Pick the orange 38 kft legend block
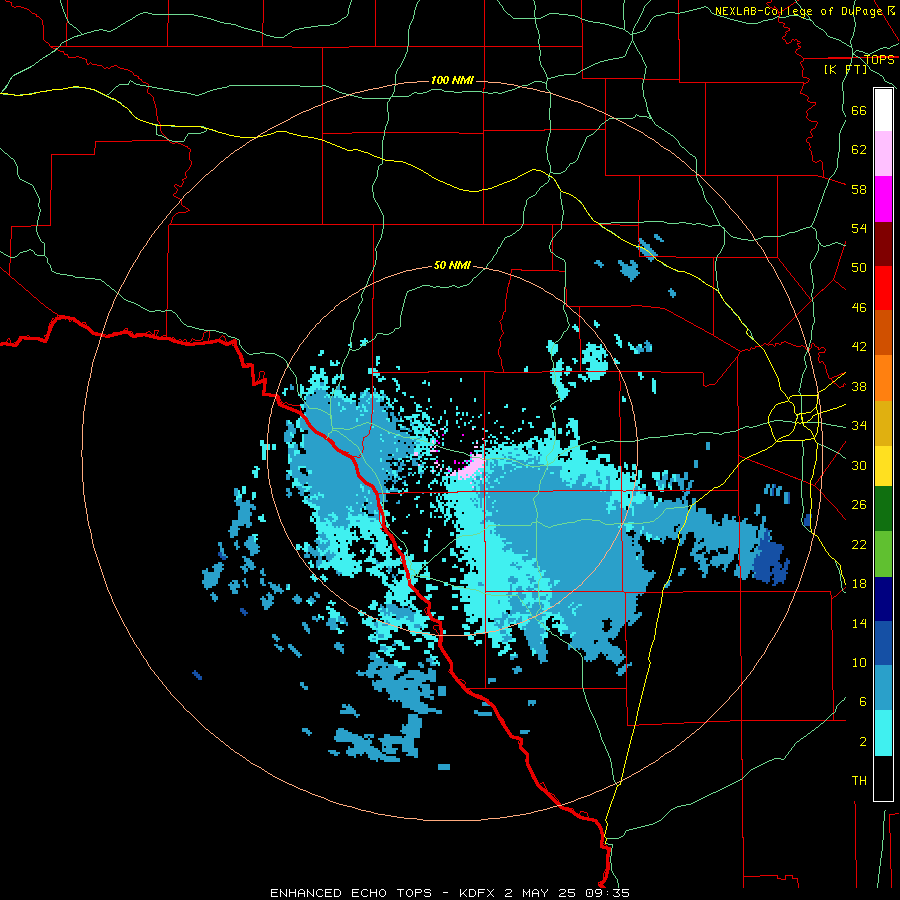The image size is (900, 900). pyautogui.click(x=883, y=378)
